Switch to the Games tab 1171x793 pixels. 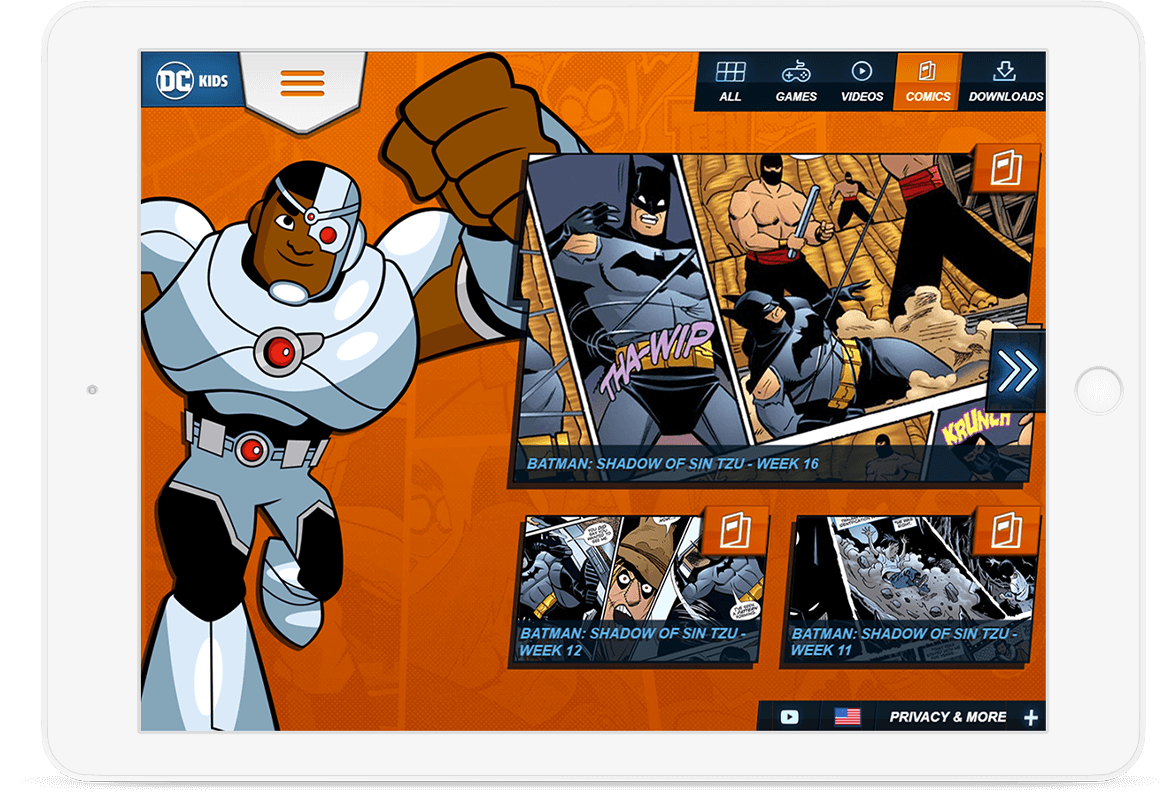tap(795, 82)
